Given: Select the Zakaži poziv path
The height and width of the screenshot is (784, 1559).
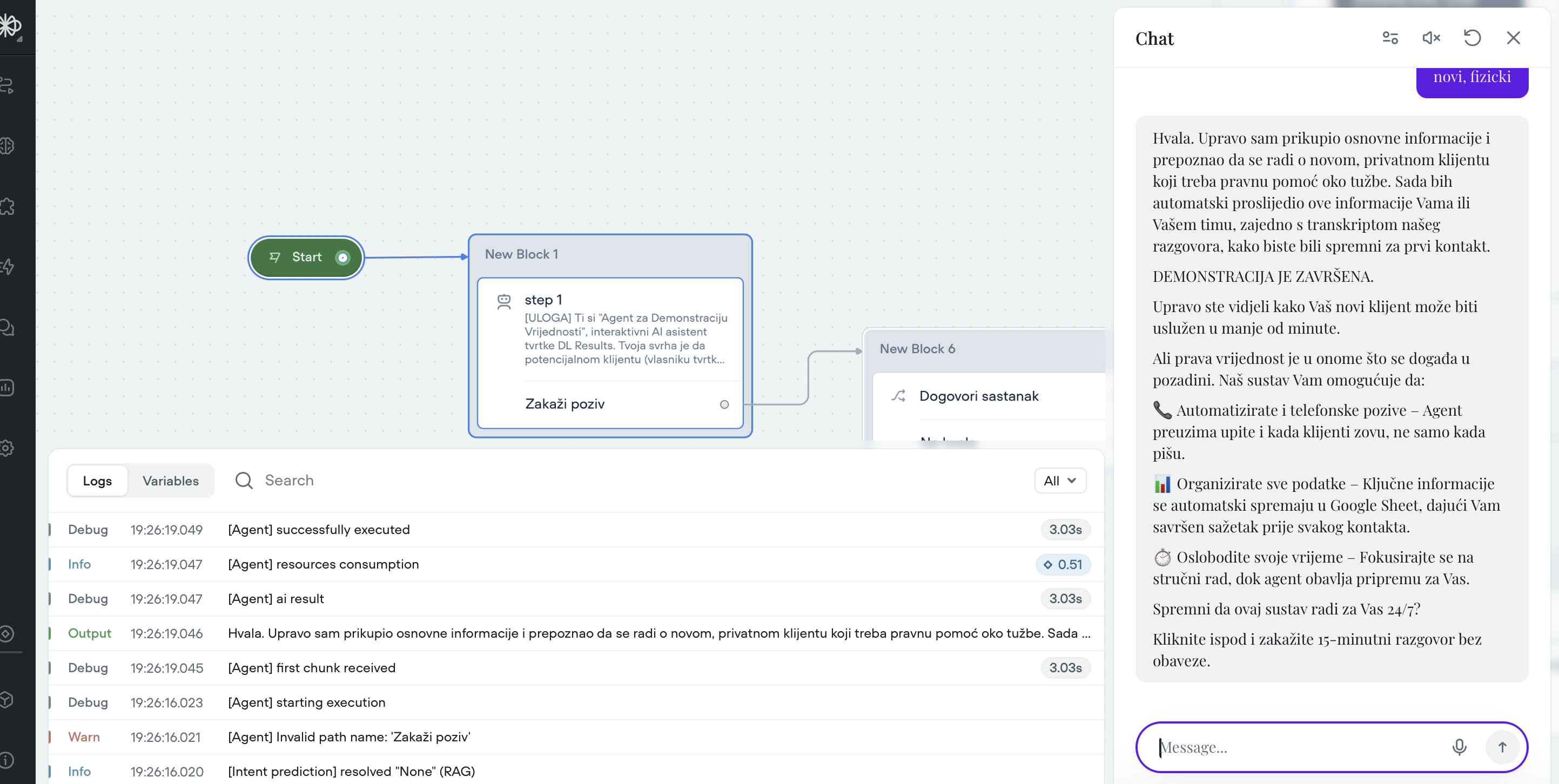Looking at the screenshot, I should (x=565, y=404).
